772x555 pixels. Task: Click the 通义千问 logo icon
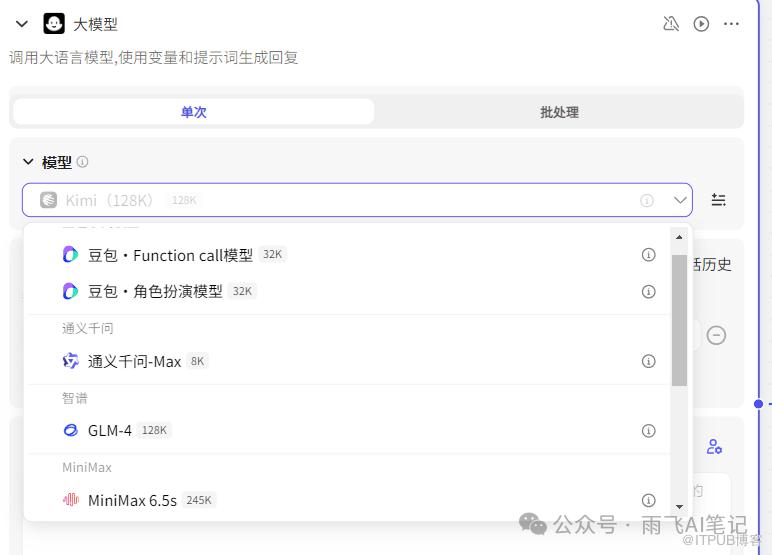click(x=70, y=361)
